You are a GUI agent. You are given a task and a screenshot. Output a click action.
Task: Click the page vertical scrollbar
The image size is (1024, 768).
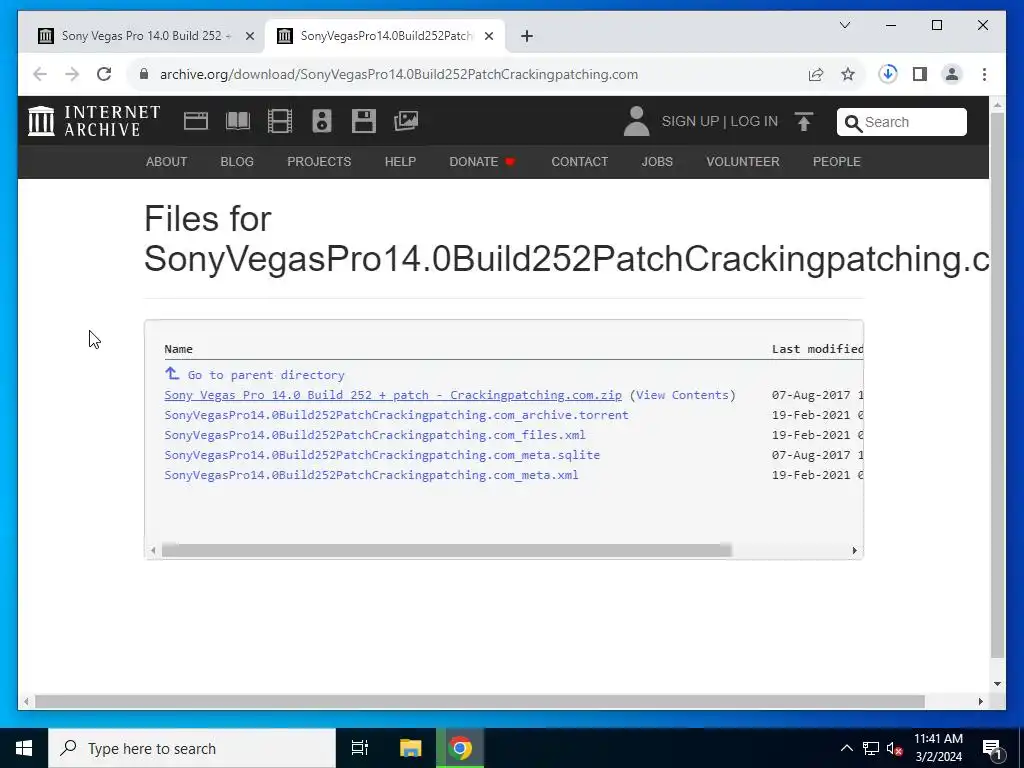997,385
